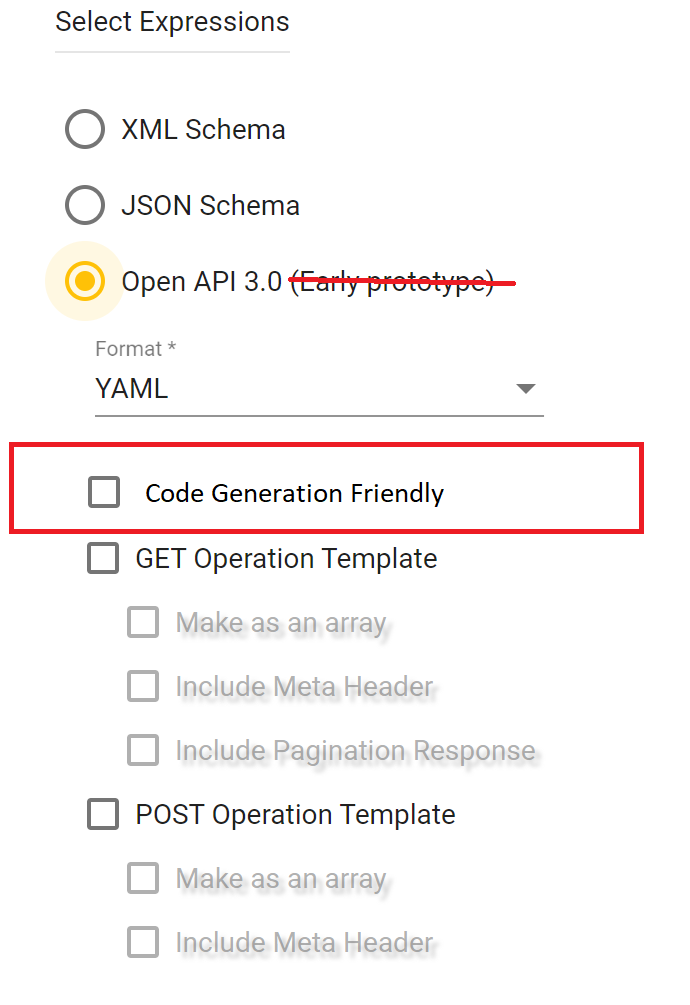
Task: Enable Include Meta Header for POST operations
Action: (x=143, y=942)
